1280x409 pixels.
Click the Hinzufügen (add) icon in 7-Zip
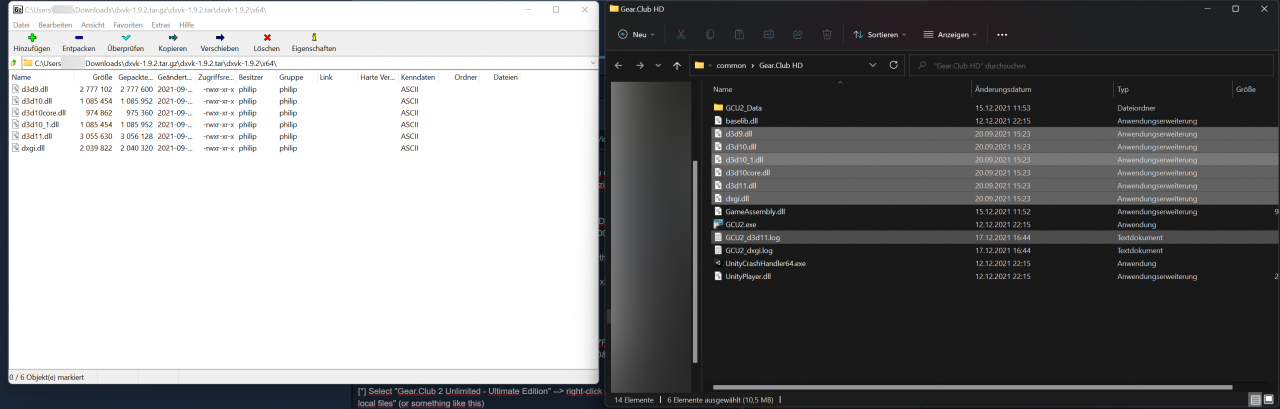(x=32, y=40)
